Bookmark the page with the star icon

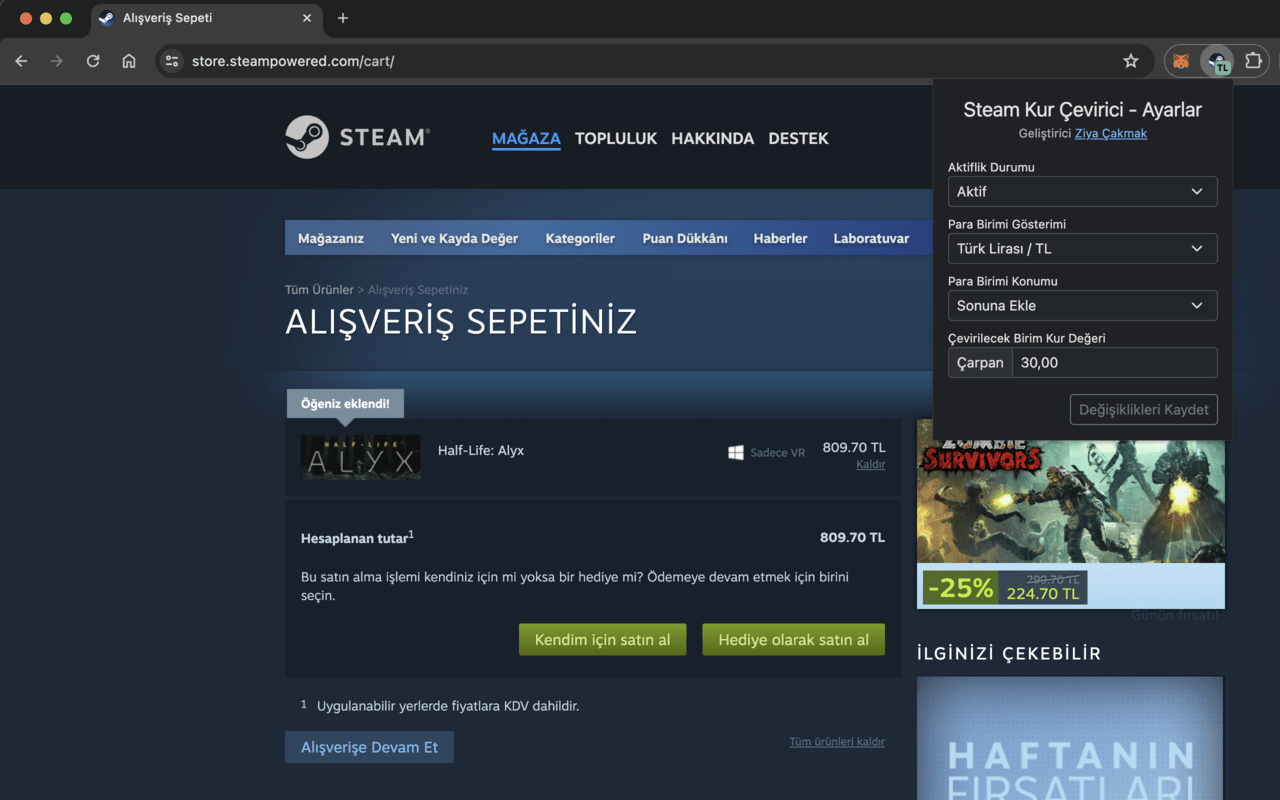point(1131,61)
